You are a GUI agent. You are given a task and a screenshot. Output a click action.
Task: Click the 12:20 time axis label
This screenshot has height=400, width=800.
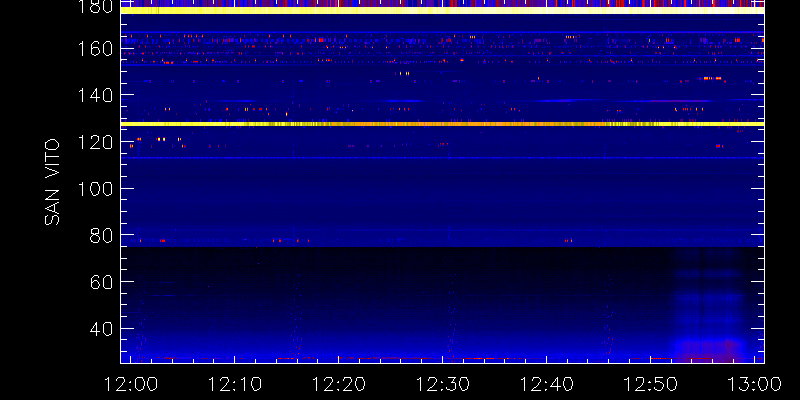click(x=339, y=384)
